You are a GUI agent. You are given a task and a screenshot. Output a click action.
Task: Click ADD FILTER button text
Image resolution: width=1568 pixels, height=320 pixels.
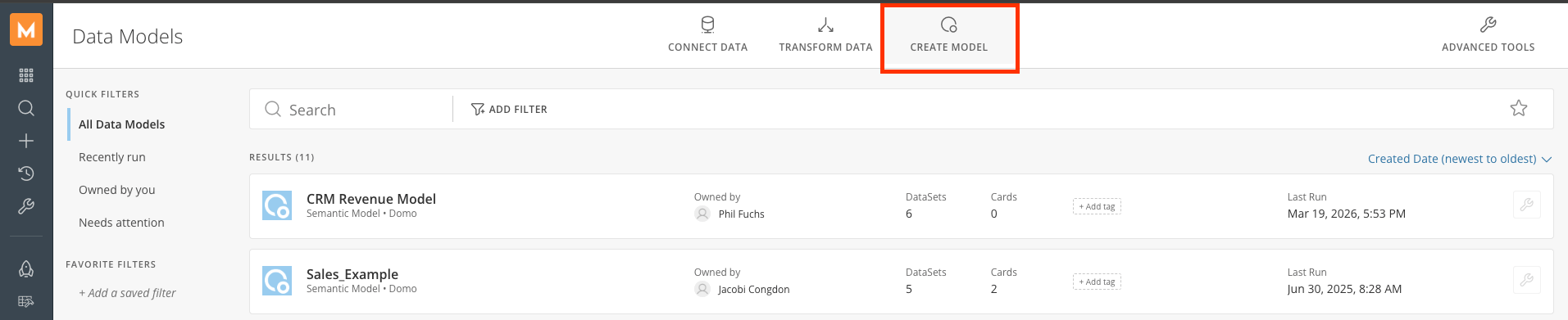(x=518, y=109)
